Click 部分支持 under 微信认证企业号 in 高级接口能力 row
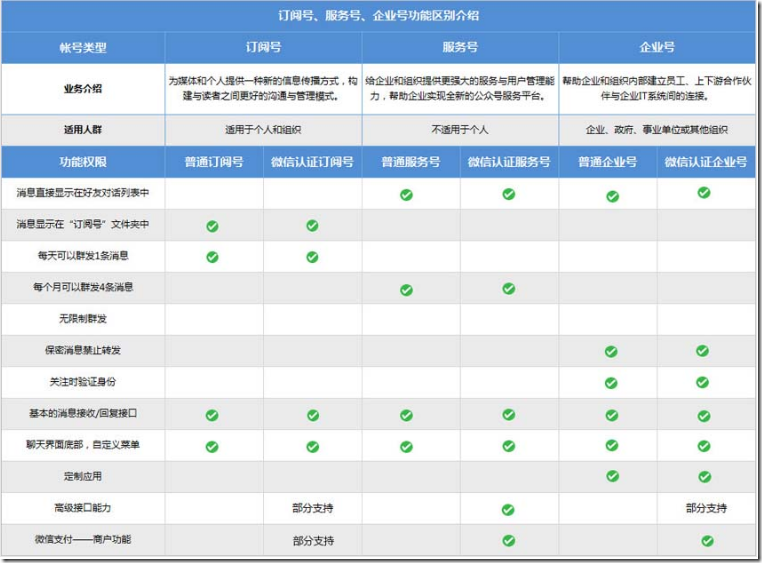Image resolution: width=762 pixels, height=563 pixels. (707, 509)
